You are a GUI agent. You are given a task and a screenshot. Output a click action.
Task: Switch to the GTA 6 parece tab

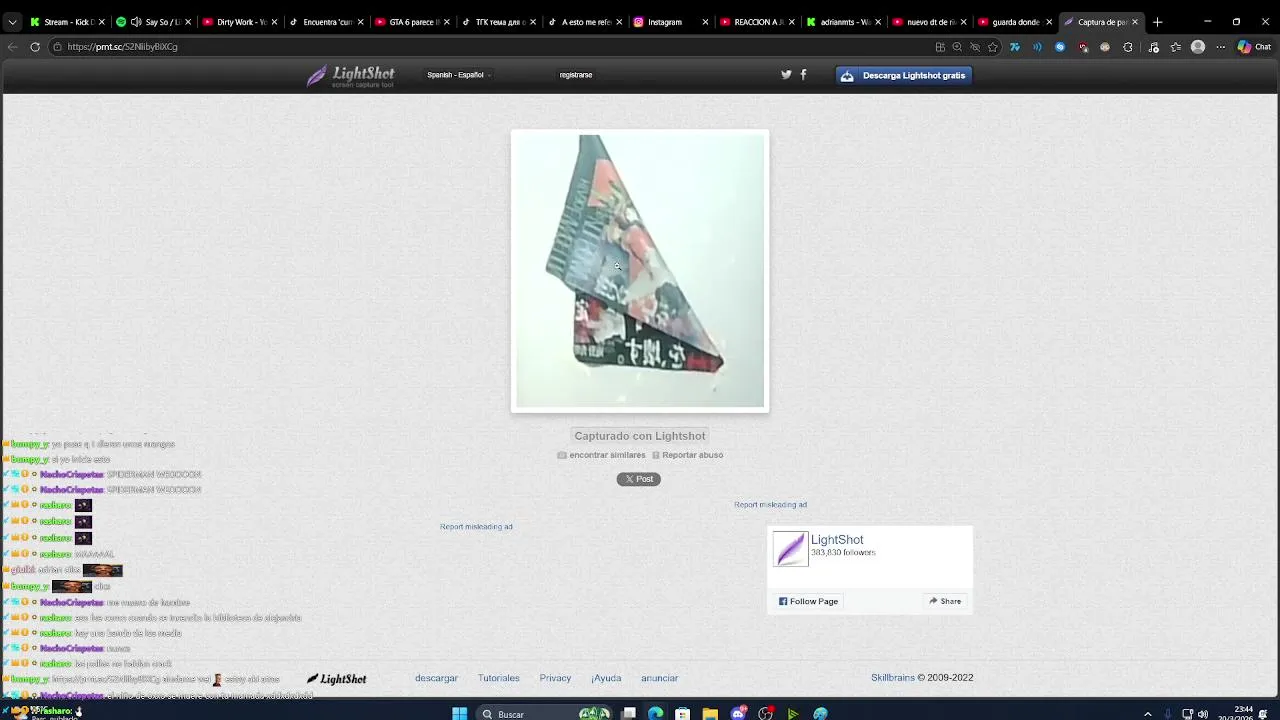[x=411, y=22]
